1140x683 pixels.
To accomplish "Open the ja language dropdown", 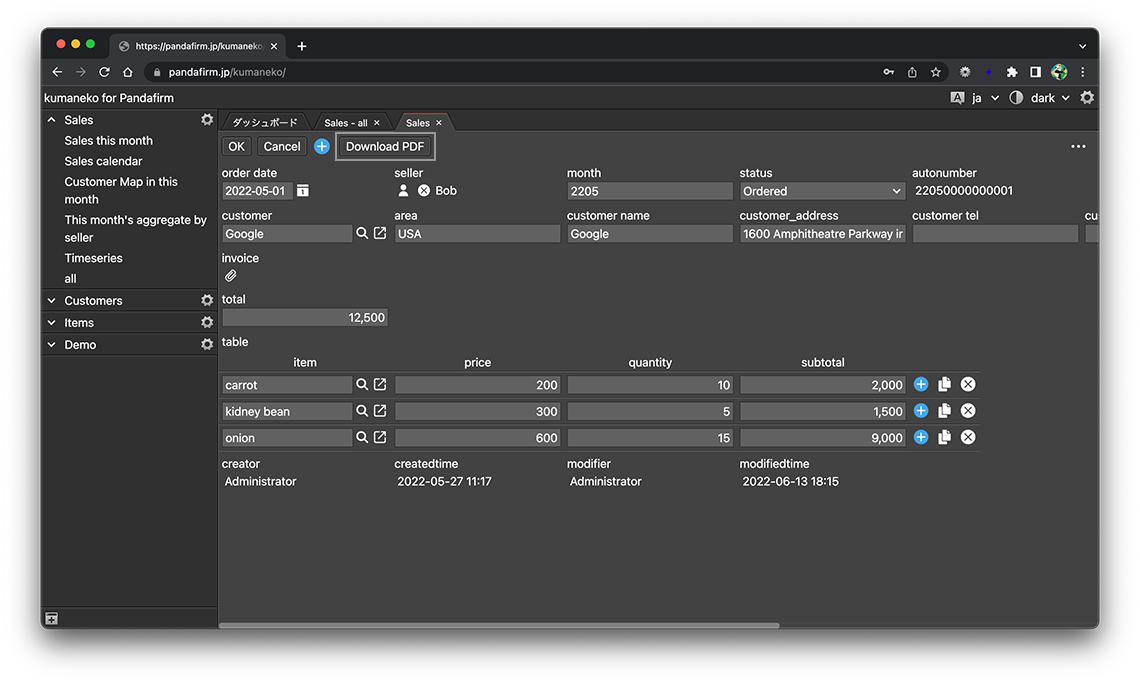I will pos(984,98).
